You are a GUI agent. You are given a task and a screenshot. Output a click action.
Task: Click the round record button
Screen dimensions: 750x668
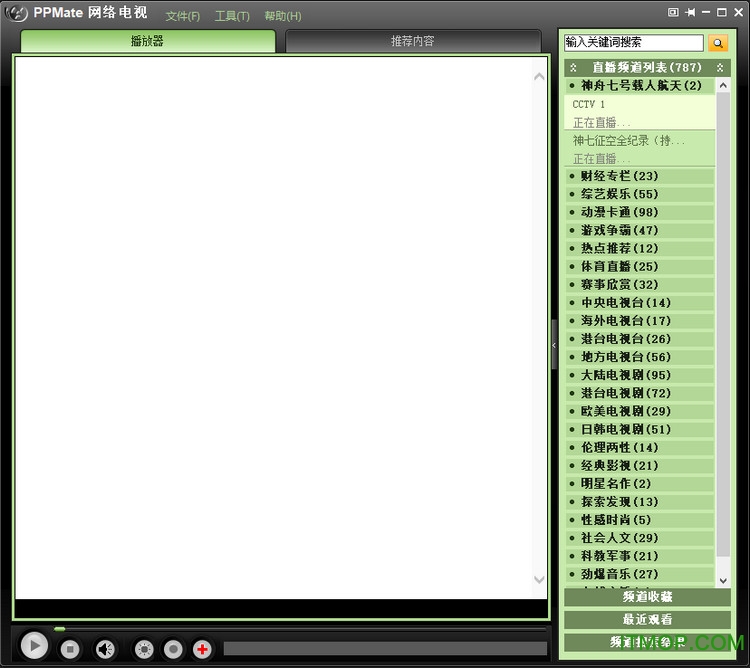173,649
